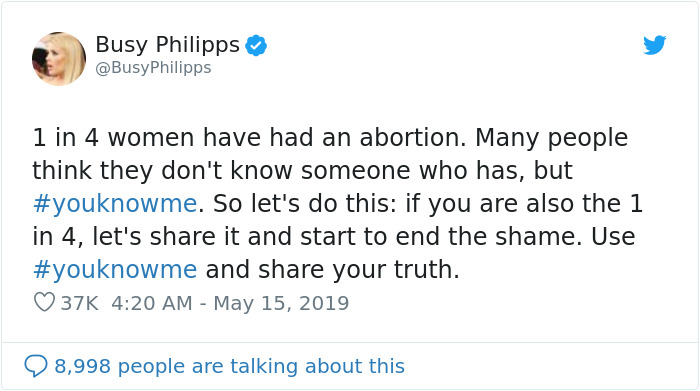Click the May 15, 2019 date
700x391 pixels.
pos(281,303)
